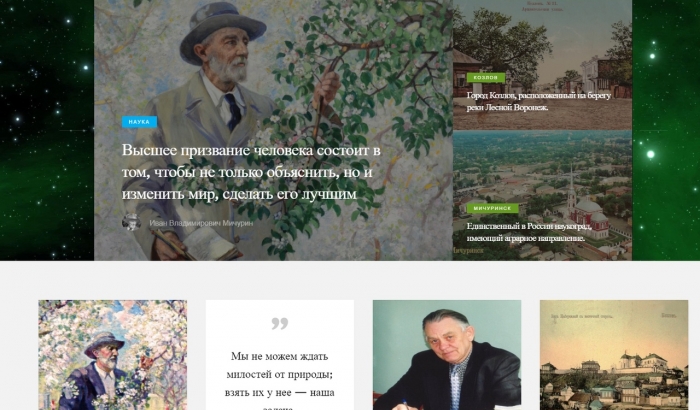
Task: Open the photo of man in dark jacket
Action: pyautogui.click(x=447, y=355)
